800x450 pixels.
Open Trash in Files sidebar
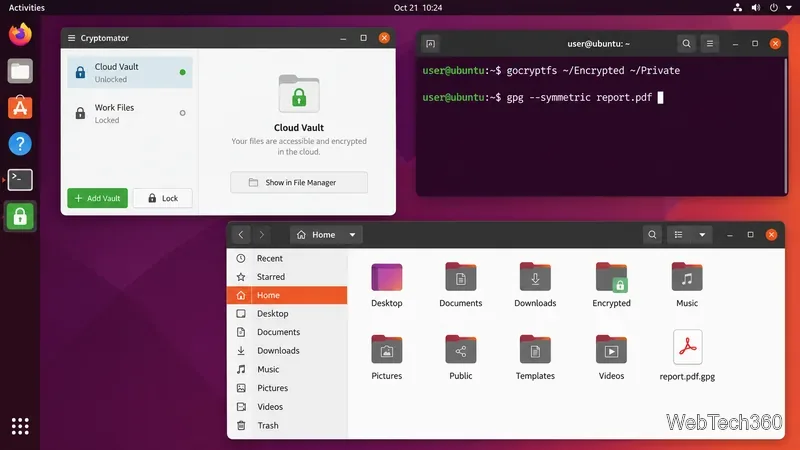tap(287, 425)
